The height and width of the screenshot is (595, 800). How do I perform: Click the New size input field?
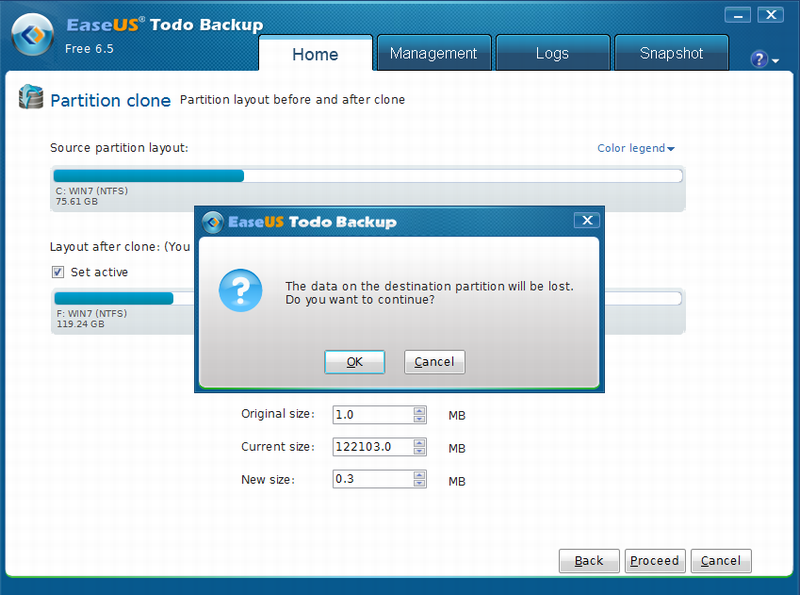(373, 479)
